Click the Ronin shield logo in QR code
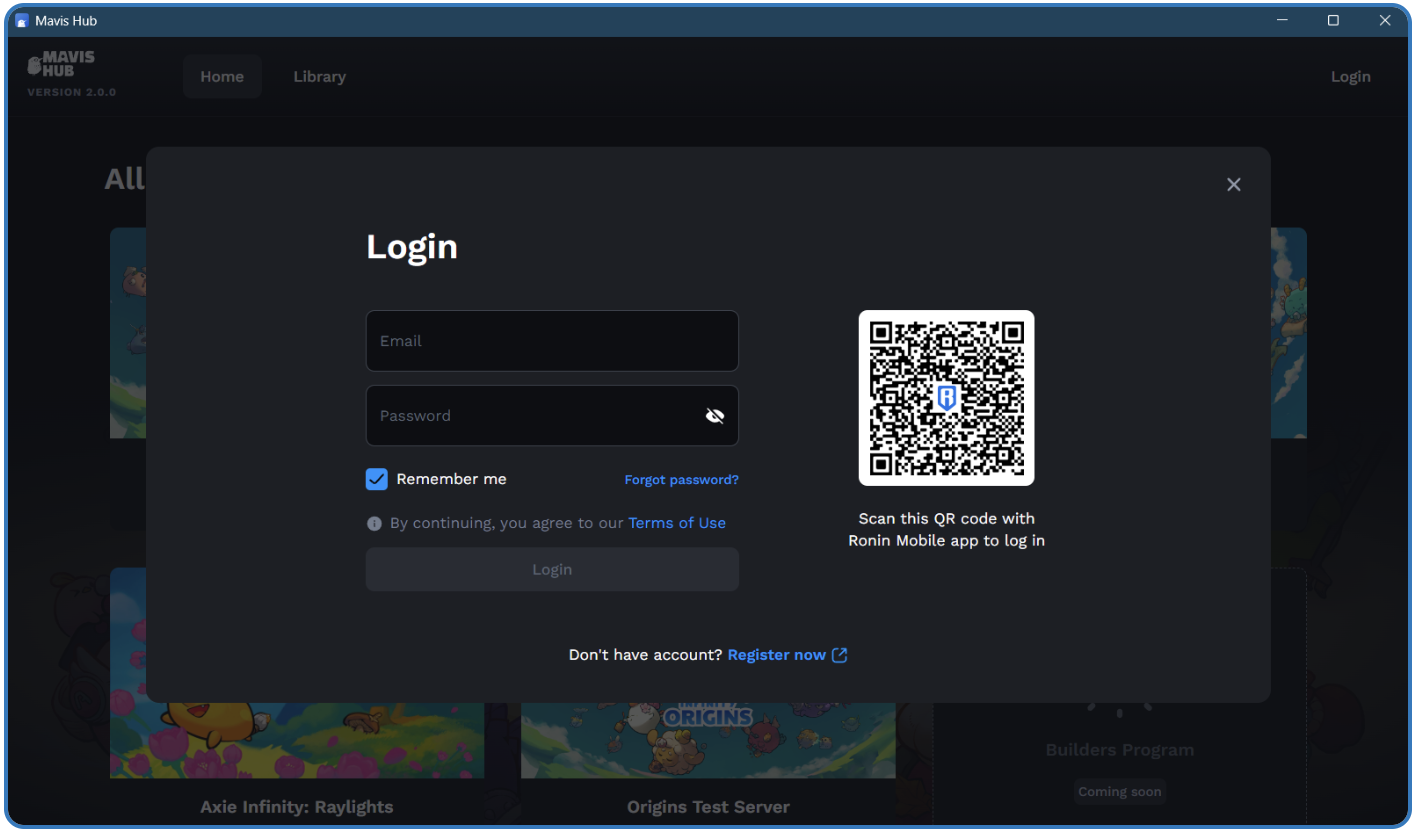Viewport: 1418px width, 836px height. [x=946, y=398]
